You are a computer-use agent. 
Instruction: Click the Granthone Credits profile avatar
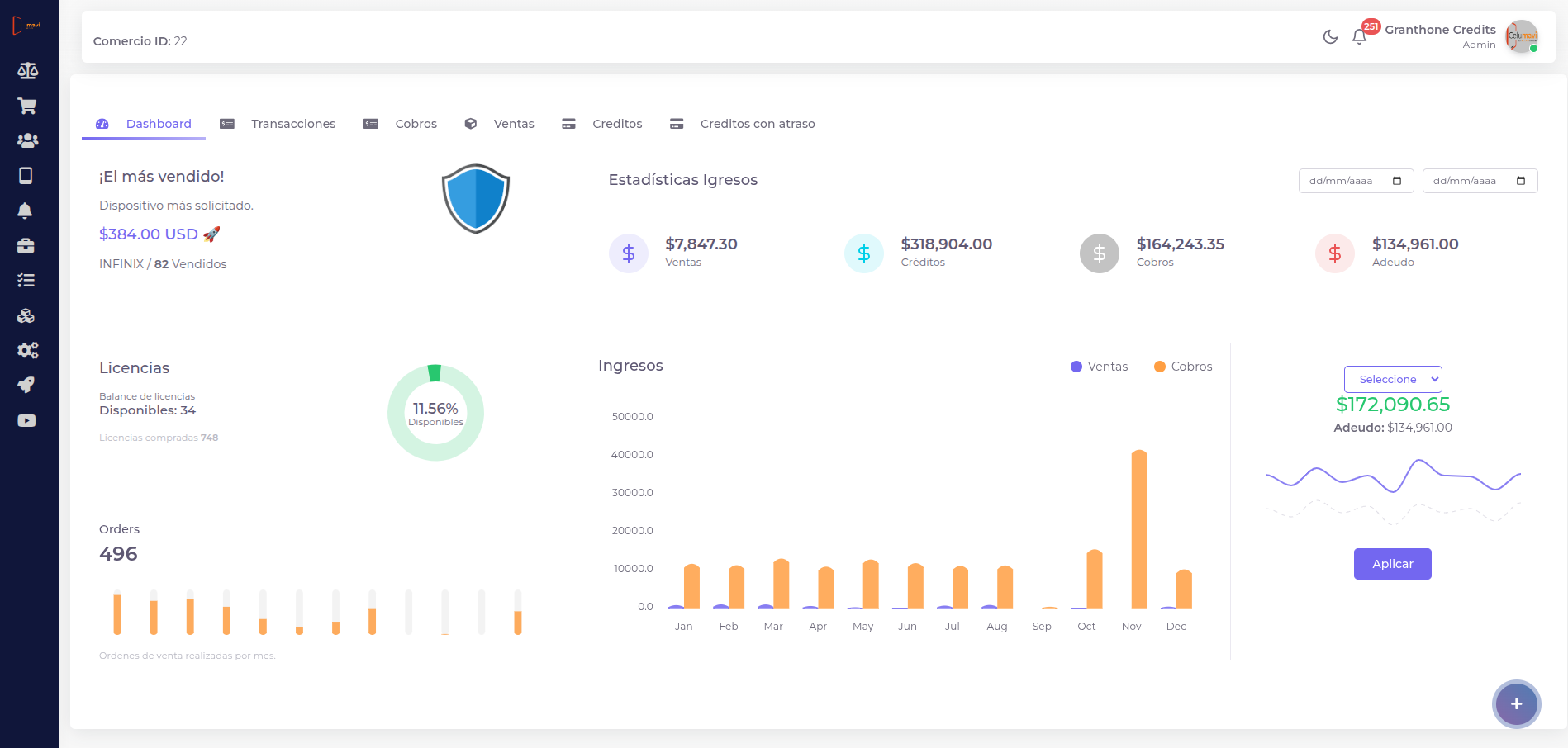[x=1521, y=37]
